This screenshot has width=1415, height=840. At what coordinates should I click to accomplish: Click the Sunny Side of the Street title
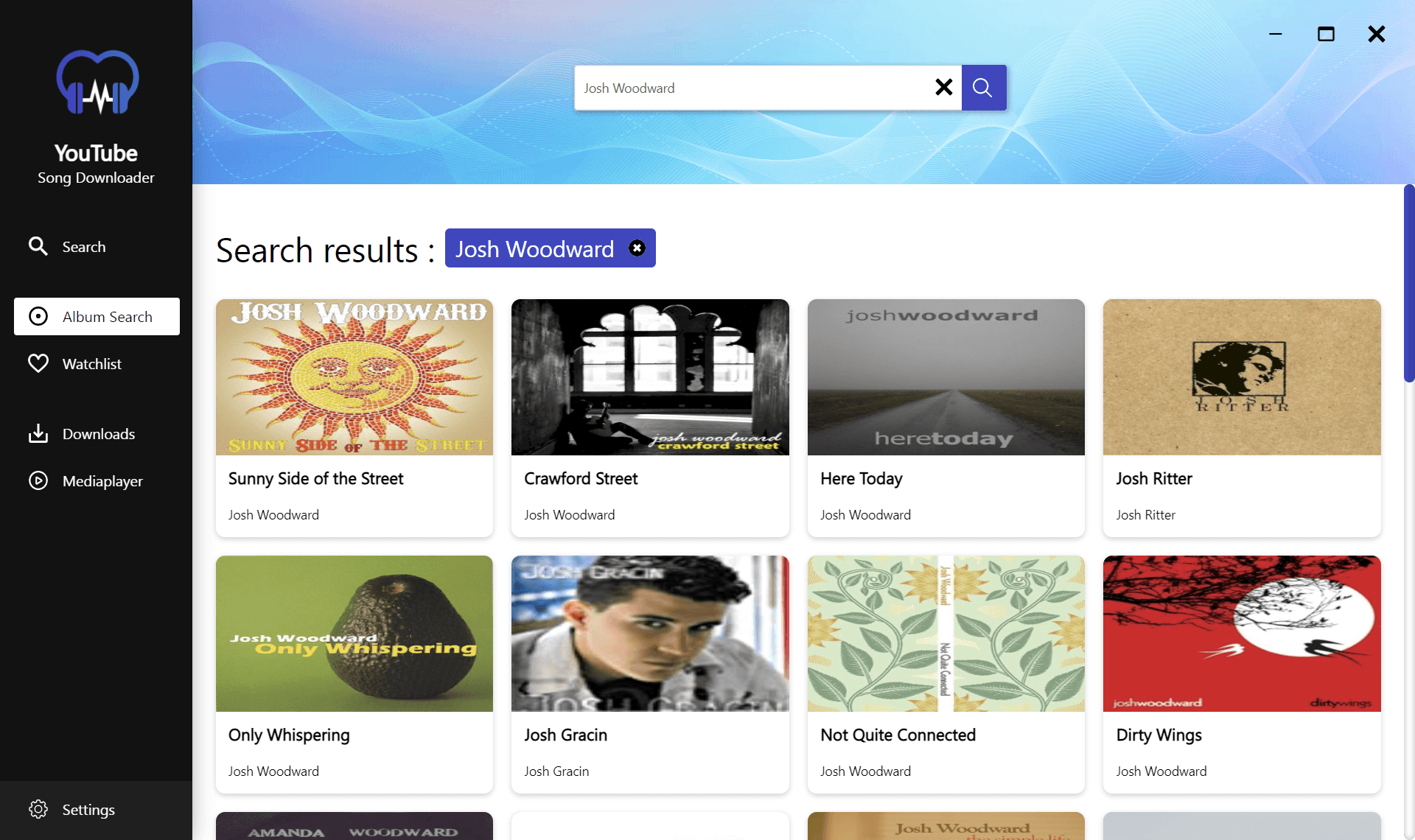pos(315,479)
